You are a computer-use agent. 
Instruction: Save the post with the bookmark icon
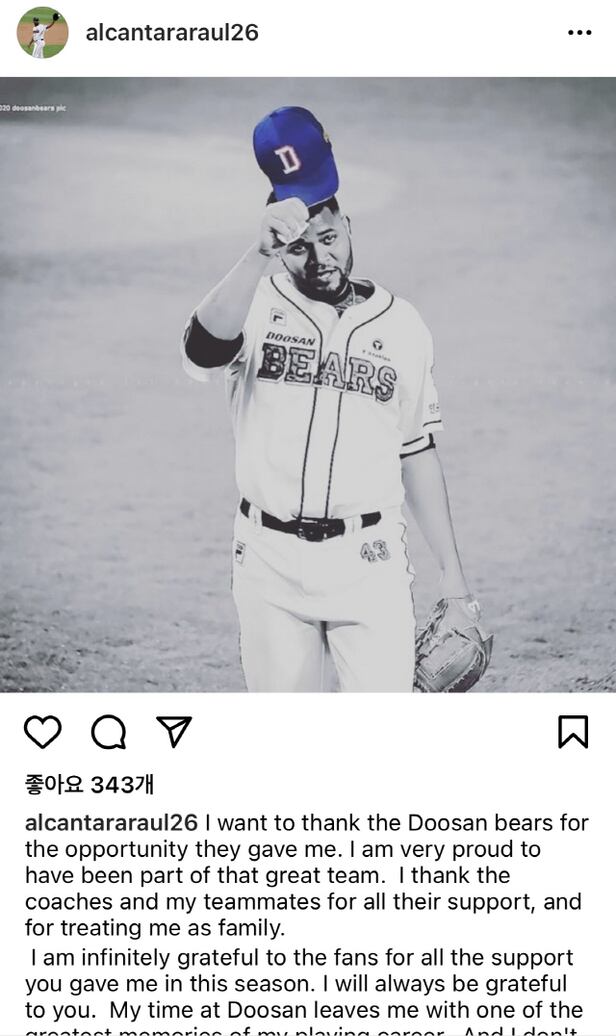[x=573, y=732]
